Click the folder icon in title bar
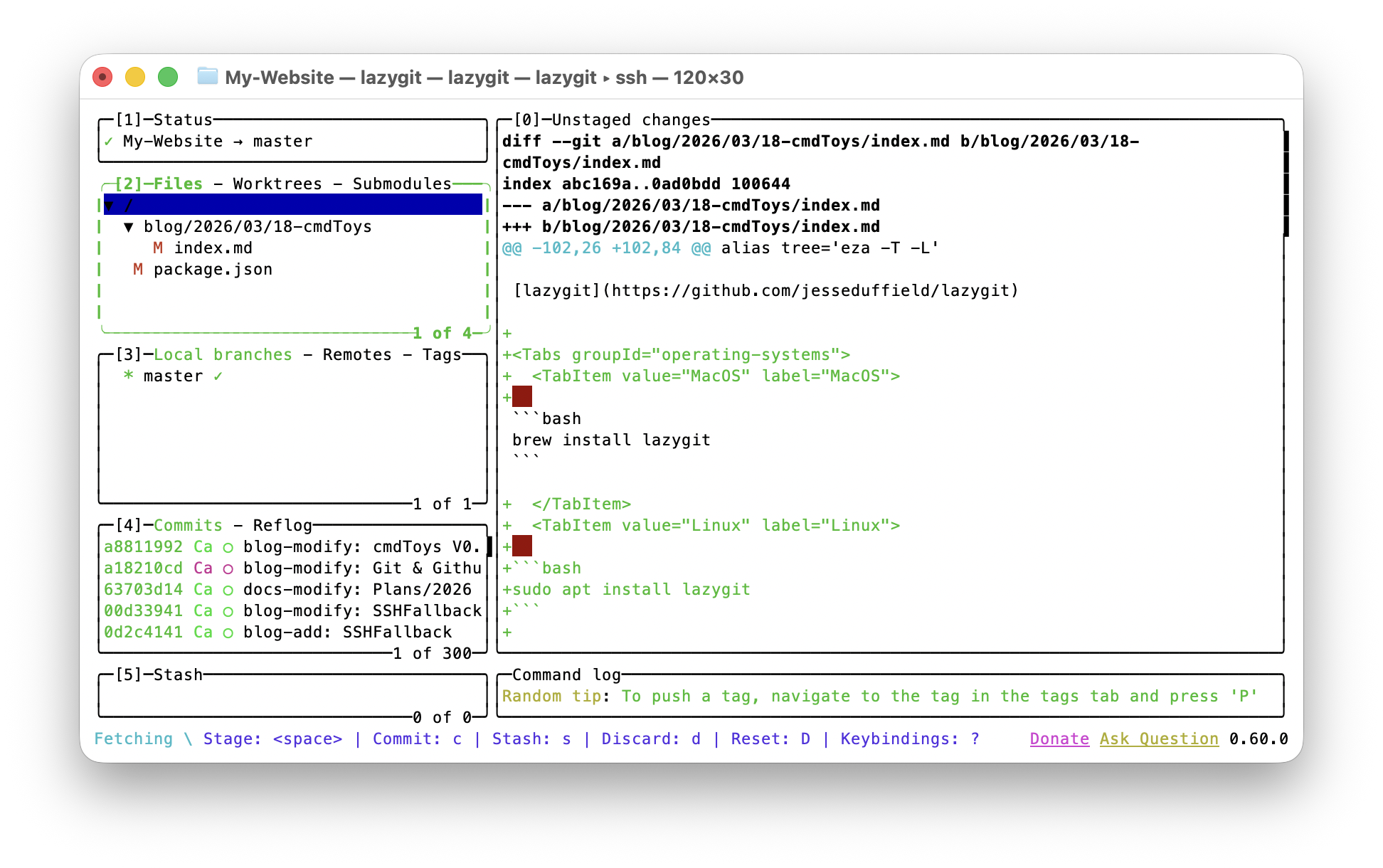Screen dimensions: 1383x868 click(207, 77)
